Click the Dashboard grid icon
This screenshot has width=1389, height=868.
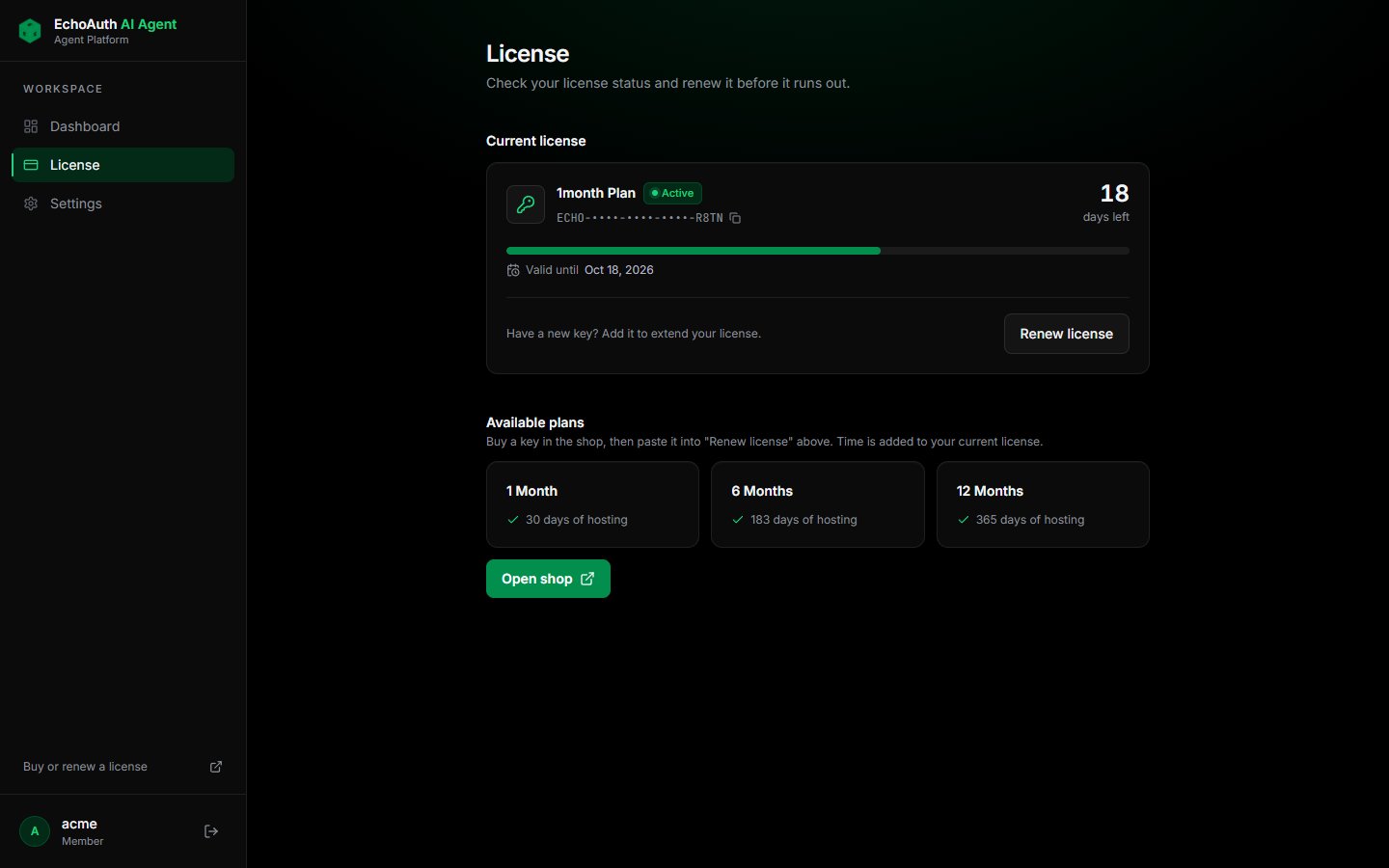(31, 126)
